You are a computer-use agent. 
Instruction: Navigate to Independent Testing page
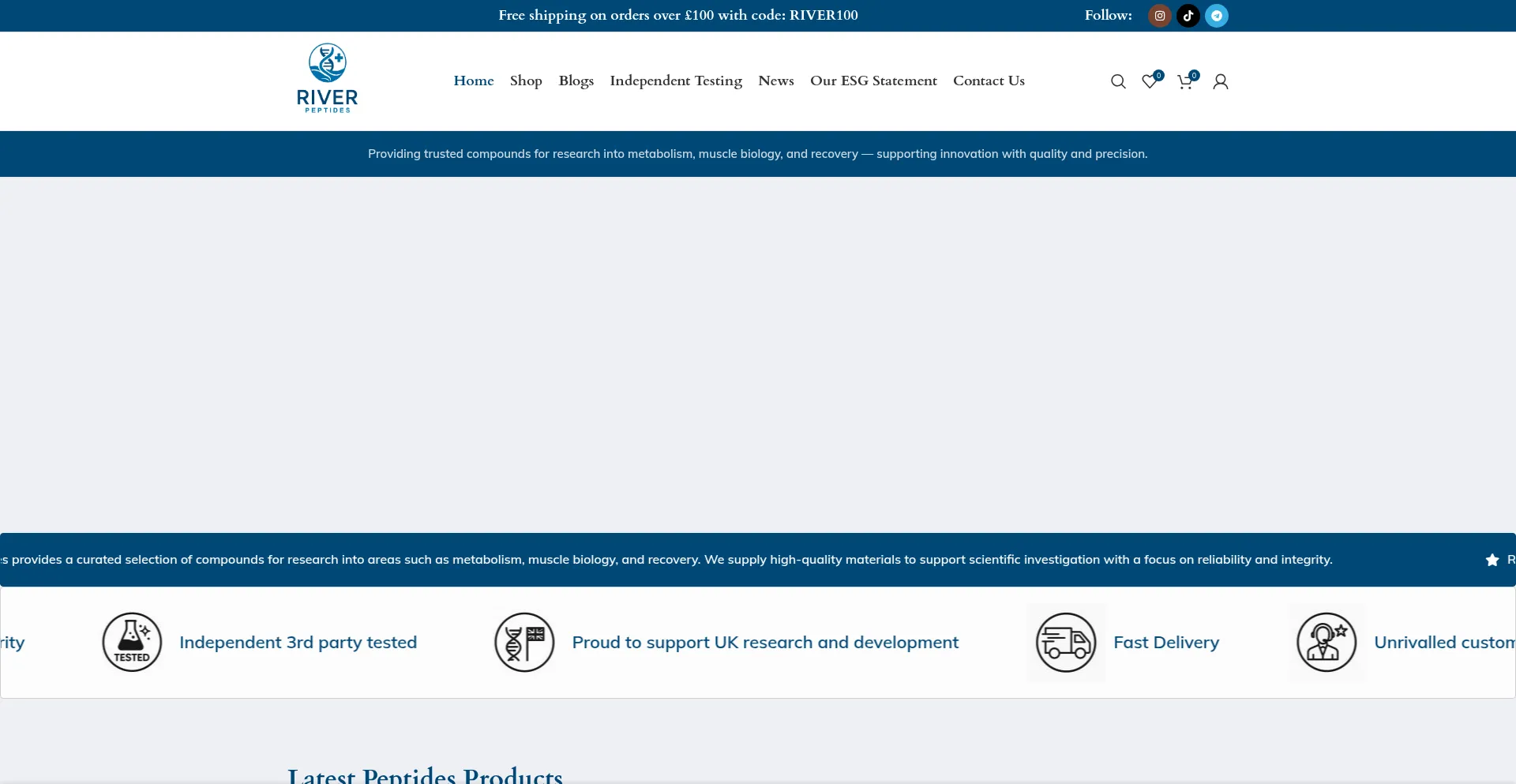click(x=676, y=81)
